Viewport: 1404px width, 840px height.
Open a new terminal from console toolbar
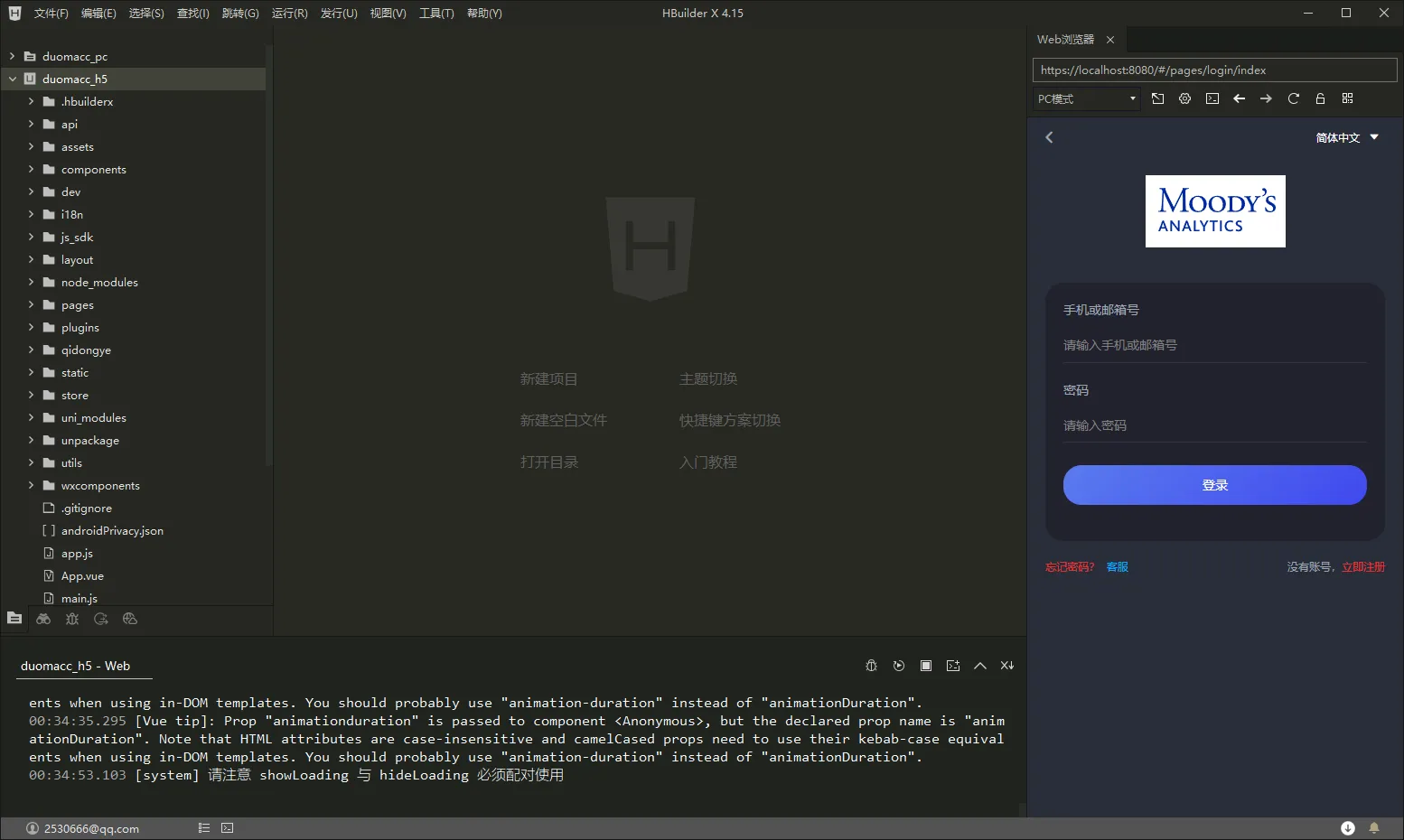click(953, 666)
